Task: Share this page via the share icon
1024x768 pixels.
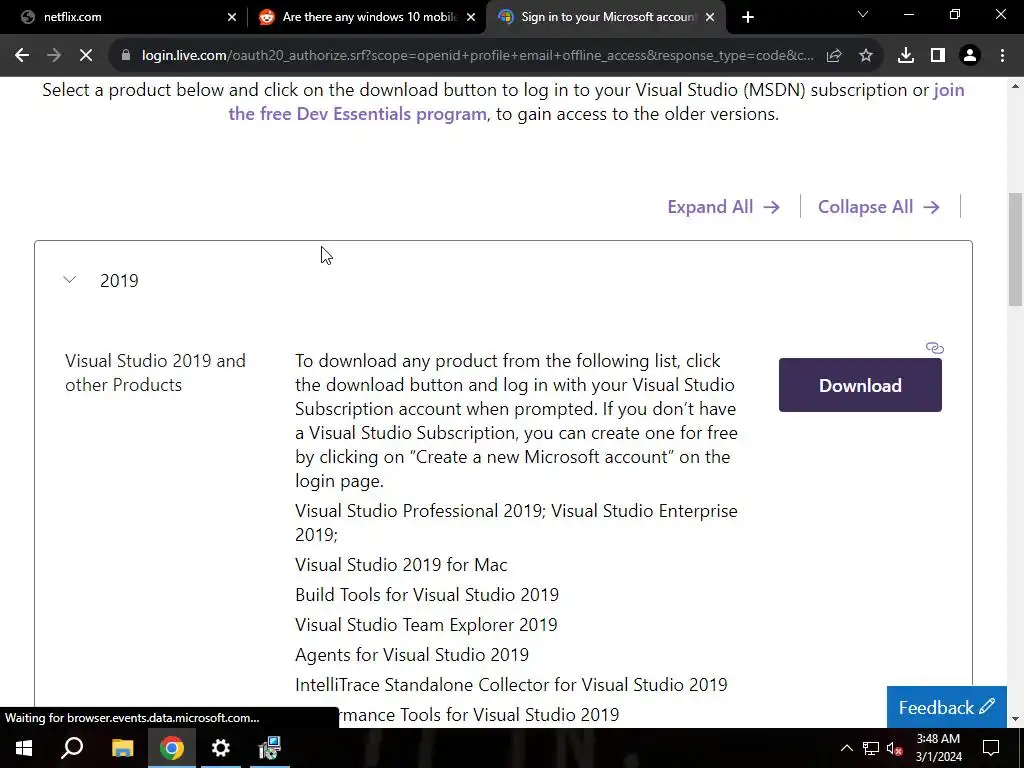Action: tap(834, 56)
